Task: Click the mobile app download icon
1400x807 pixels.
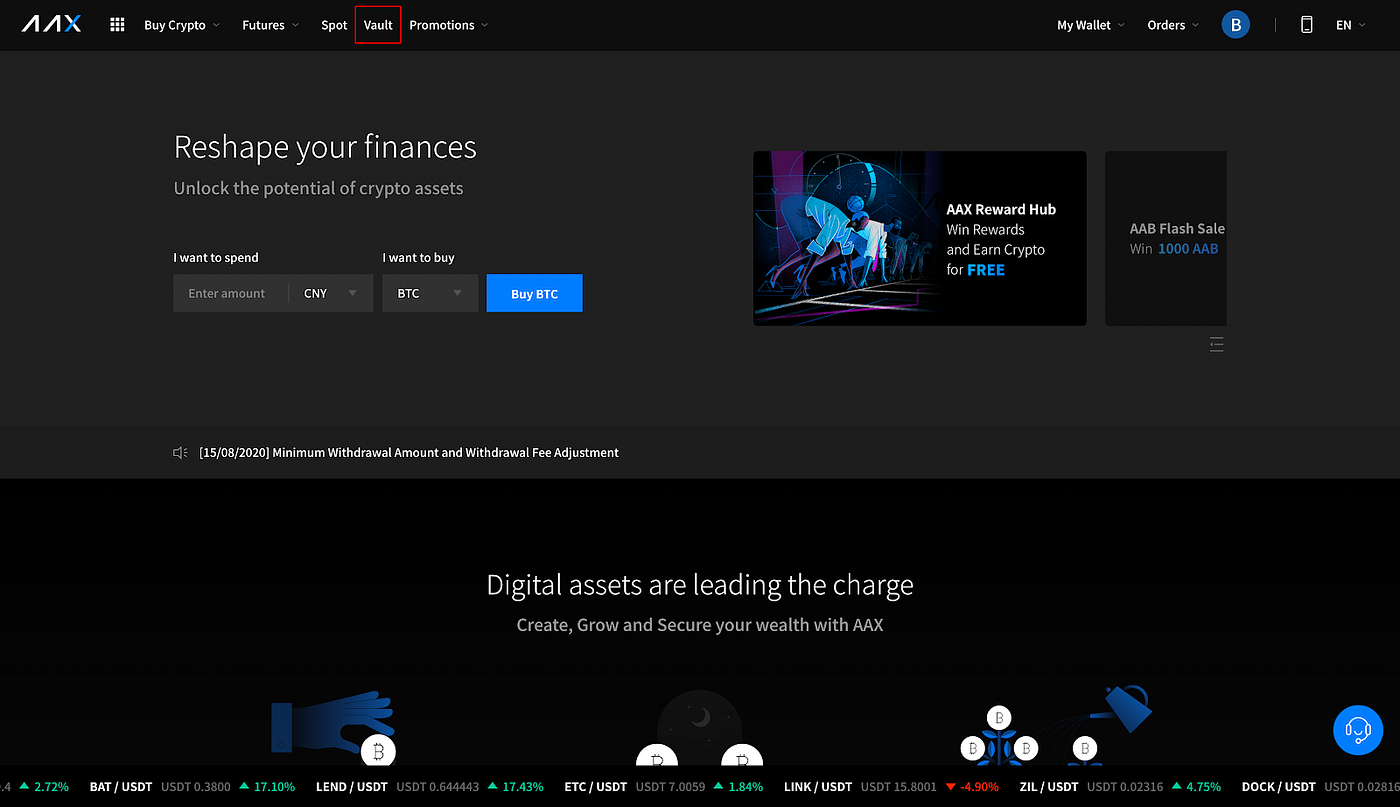Action: [1306, 24]
